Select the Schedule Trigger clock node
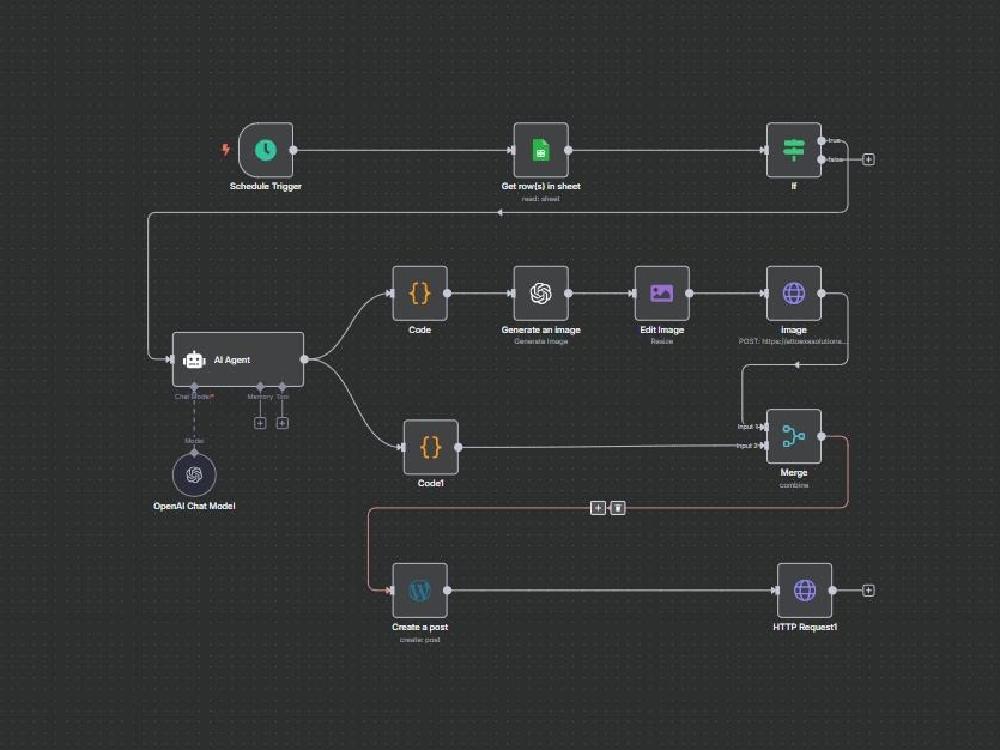The image size is (1000, 750). (266, 150)
